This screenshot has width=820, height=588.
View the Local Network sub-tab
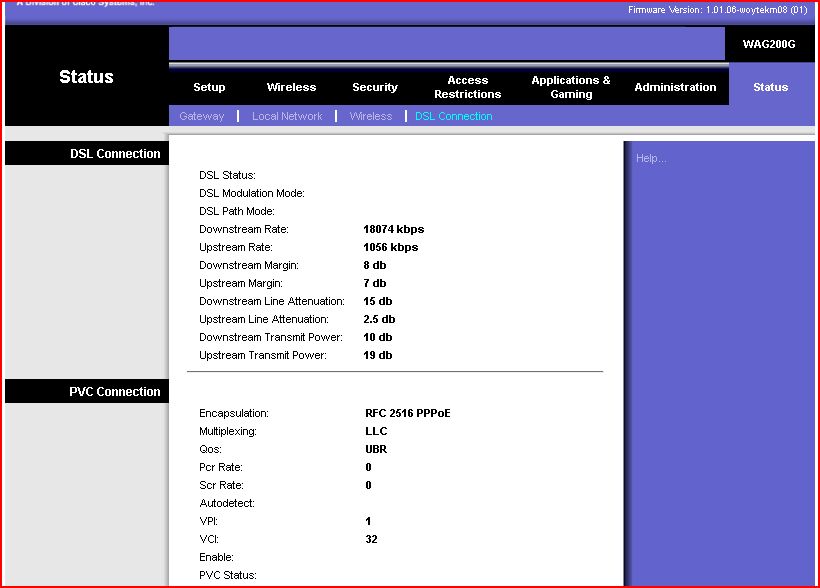click(287, 116)
